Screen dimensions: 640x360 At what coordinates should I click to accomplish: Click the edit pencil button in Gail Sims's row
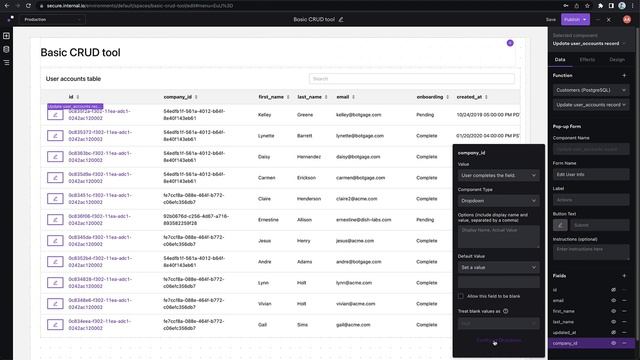(x=55, y=325)
